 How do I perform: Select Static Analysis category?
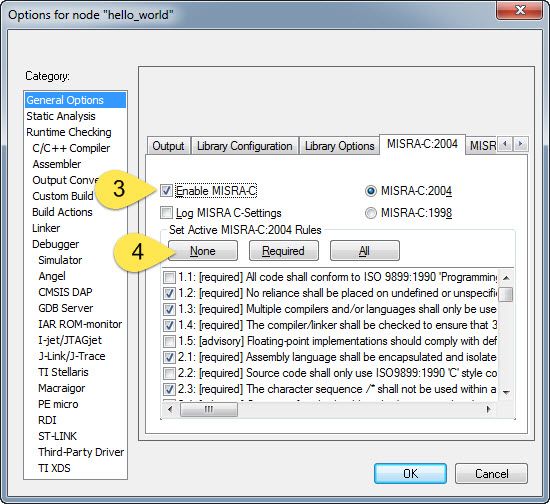coord(75,116)
